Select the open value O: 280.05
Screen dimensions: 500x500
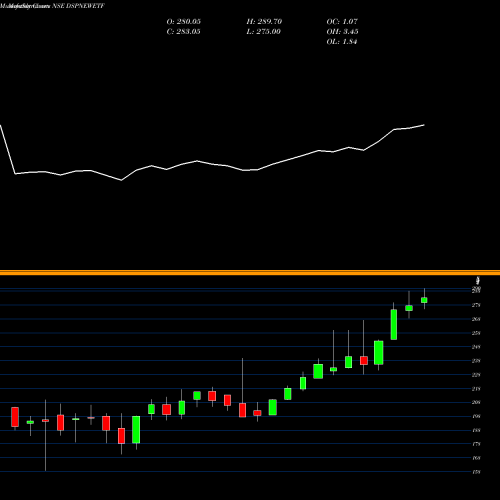pyautogui.click(x=184, y=22)
